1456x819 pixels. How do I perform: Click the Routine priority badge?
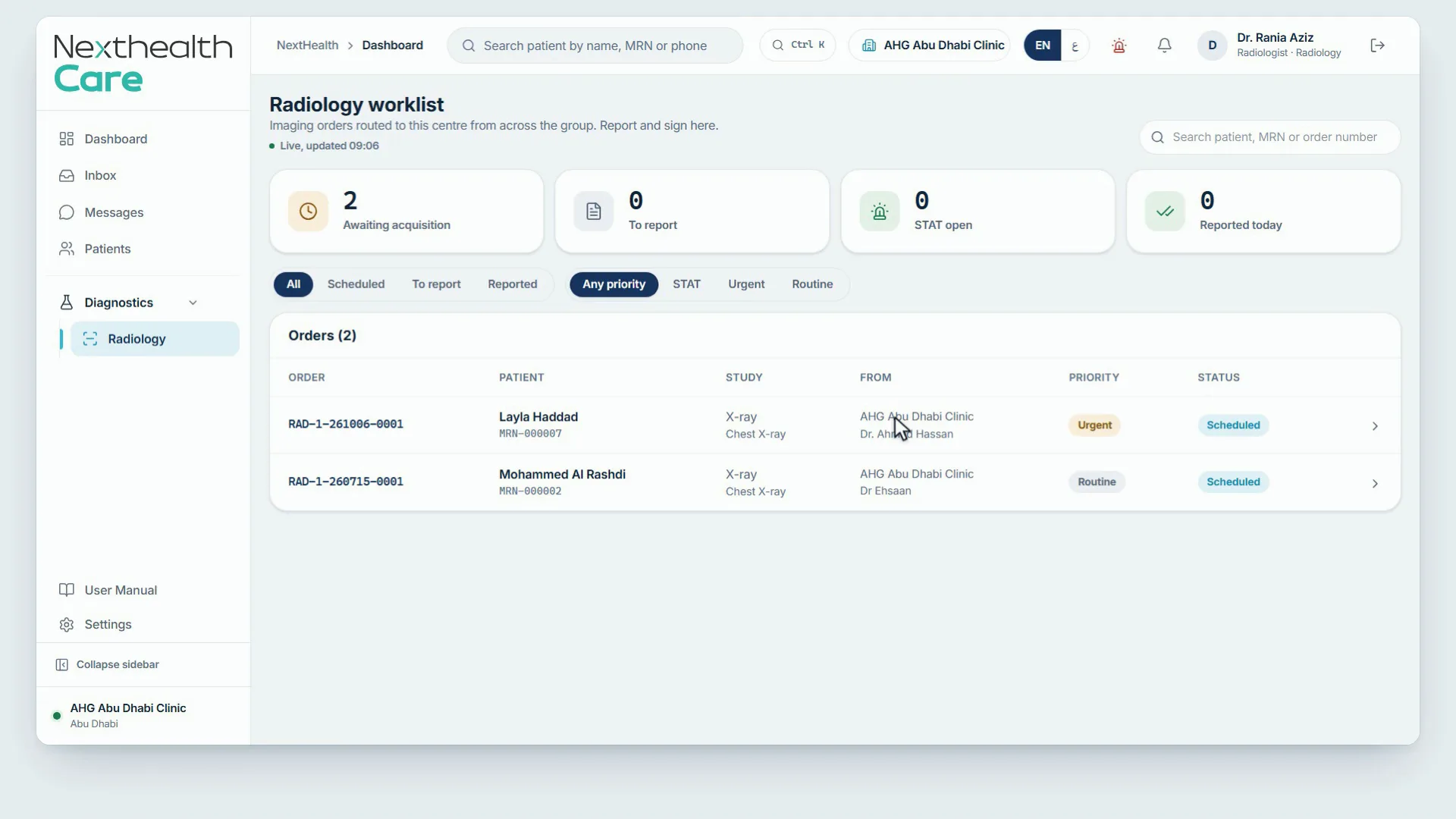tap(1097, 482)
